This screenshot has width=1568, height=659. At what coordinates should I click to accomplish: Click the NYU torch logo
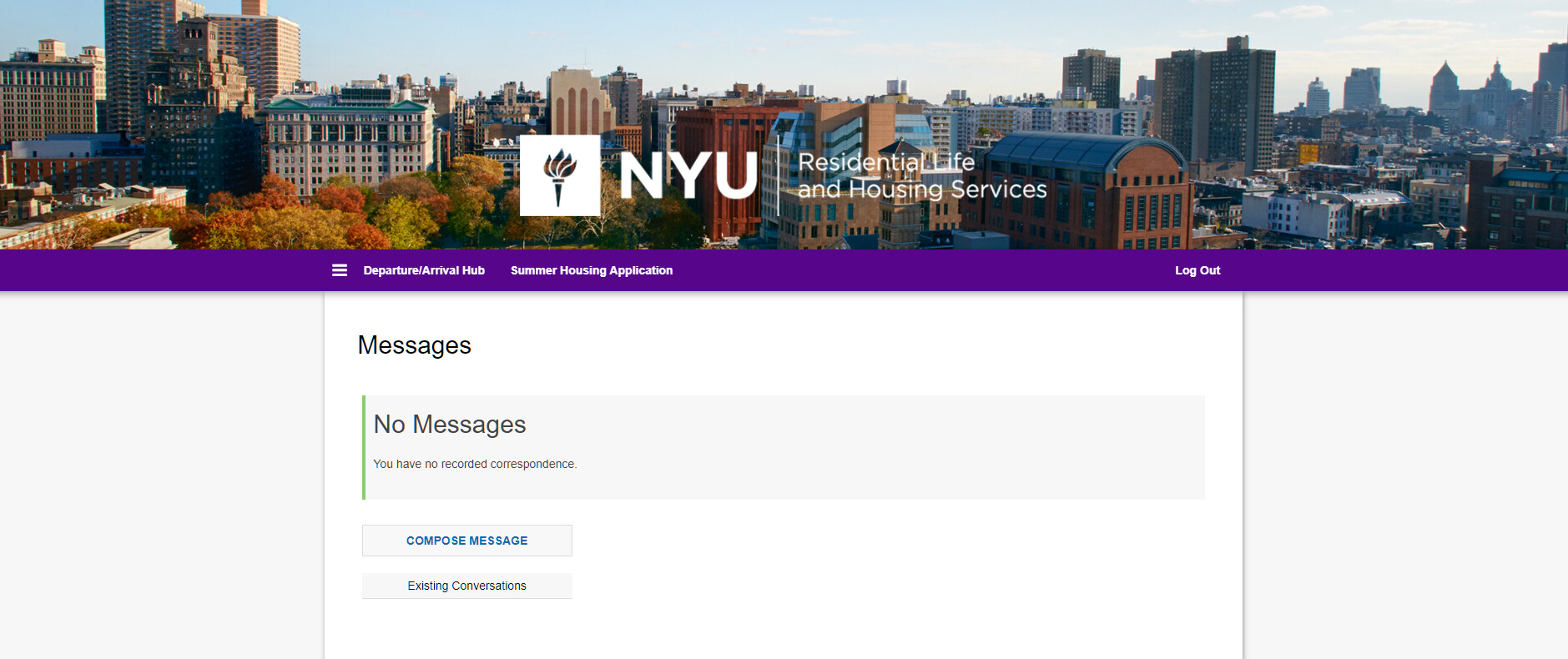point(560,175)
